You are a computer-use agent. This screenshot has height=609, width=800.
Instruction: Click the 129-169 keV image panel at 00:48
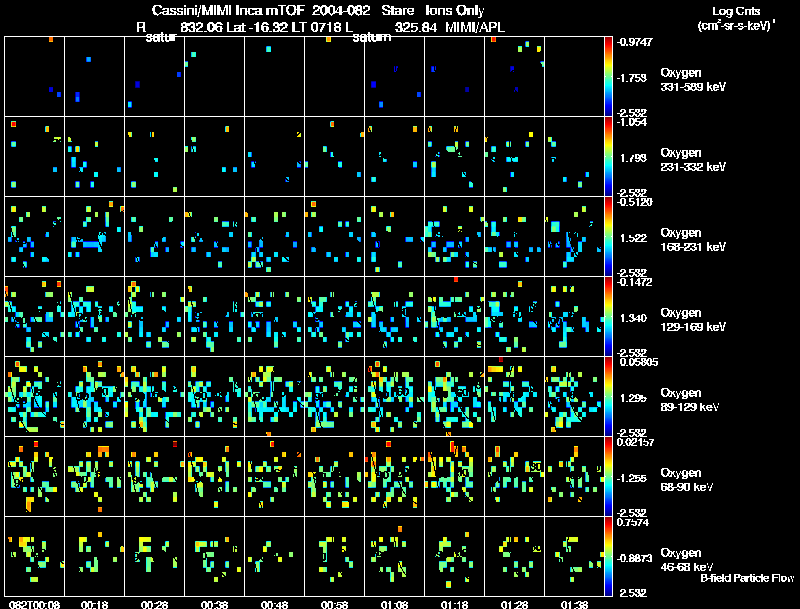pyautogui.click(x=274, y=316)
